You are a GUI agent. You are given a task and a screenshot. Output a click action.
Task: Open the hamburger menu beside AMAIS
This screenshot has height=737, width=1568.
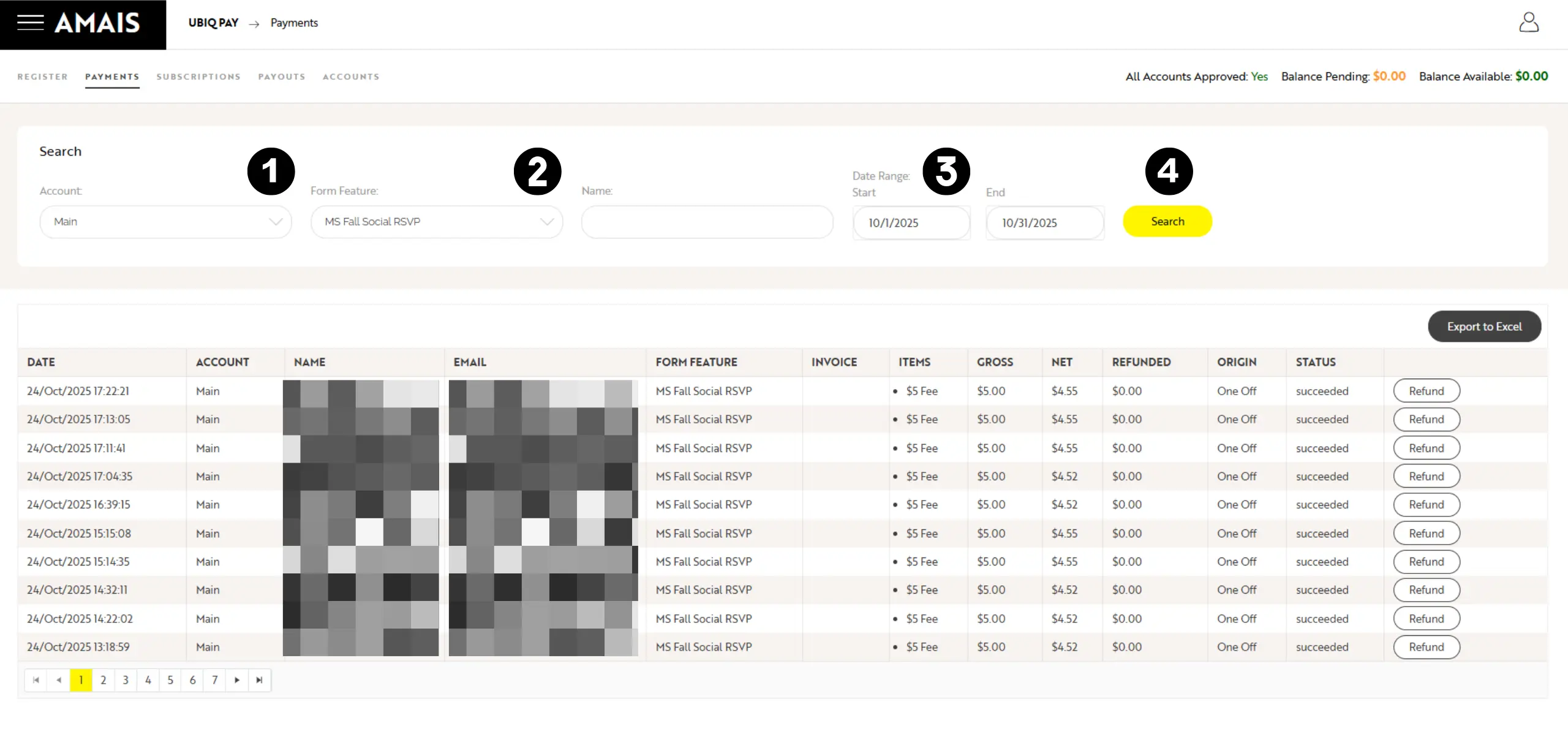30,23
